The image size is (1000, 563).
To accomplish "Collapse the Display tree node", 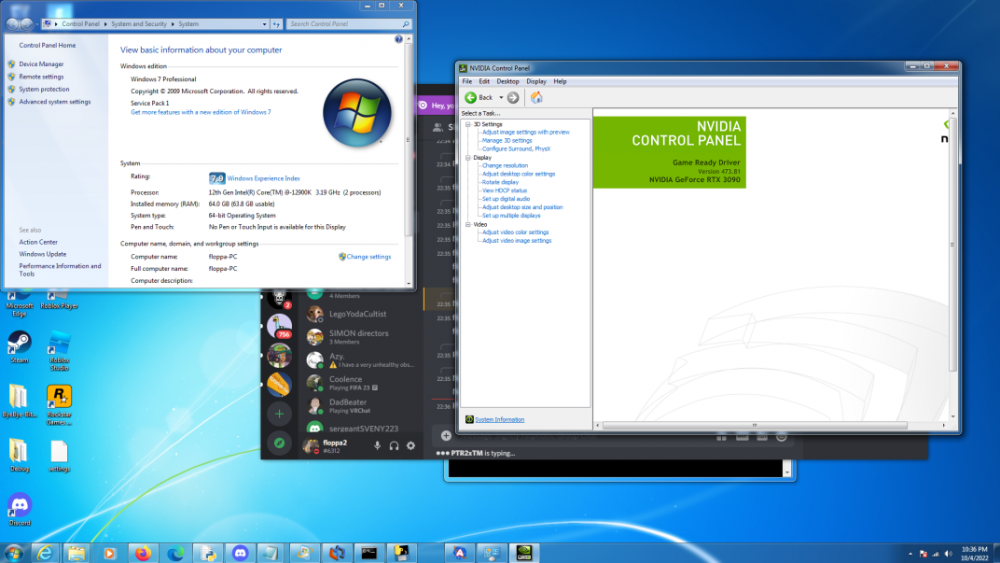I will click(x=467, y=157).
